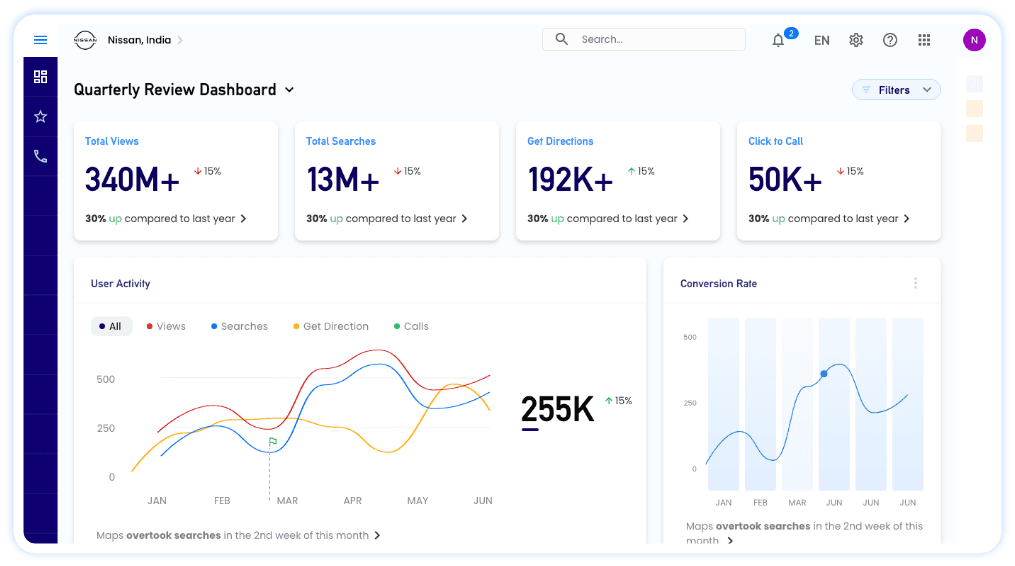Switch language via EN
This screenshot has width=1015, height=566.
click(x=821, y=40)
